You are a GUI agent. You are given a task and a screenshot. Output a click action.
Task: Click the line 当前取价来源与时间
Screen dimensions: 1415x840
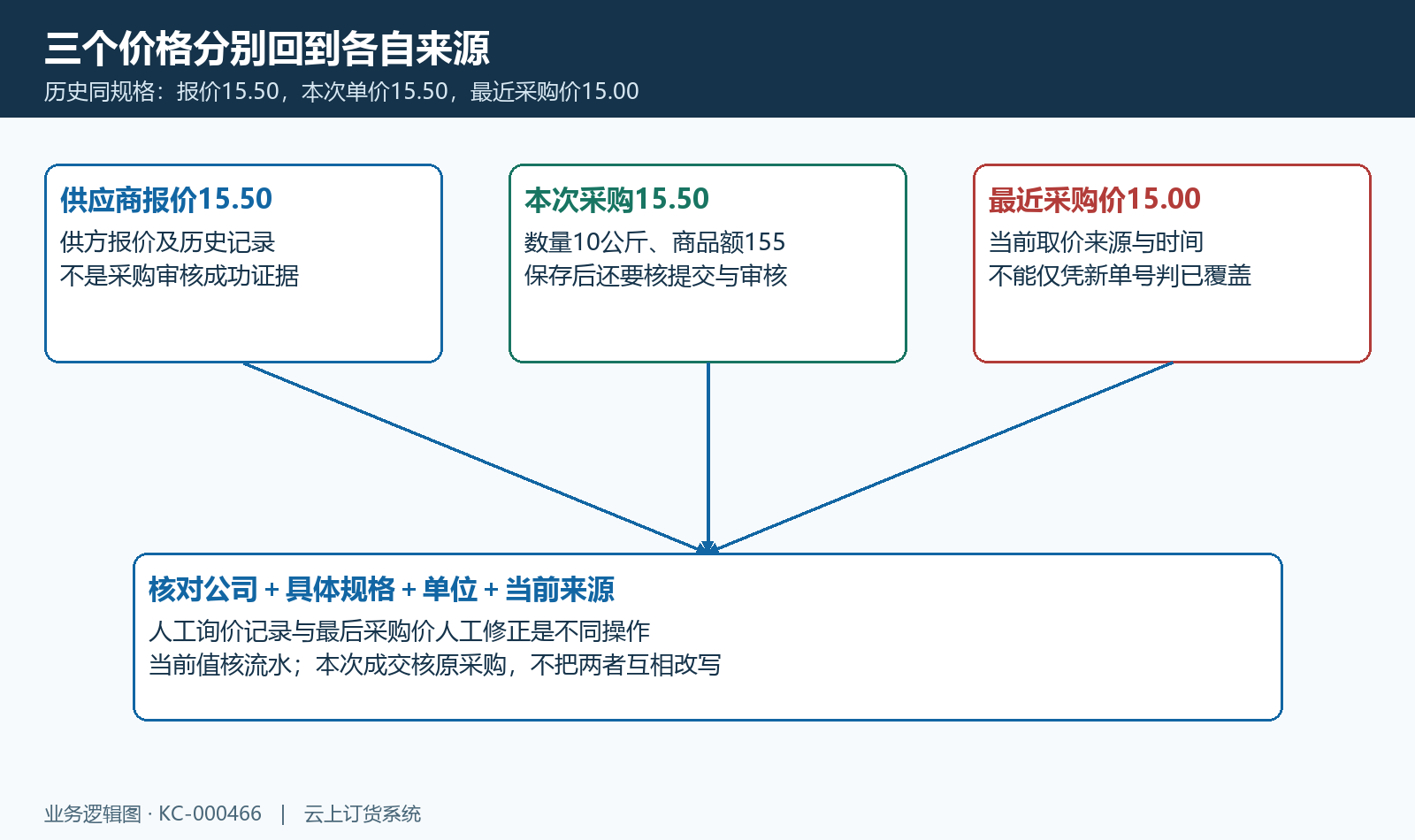(1096, 242)
